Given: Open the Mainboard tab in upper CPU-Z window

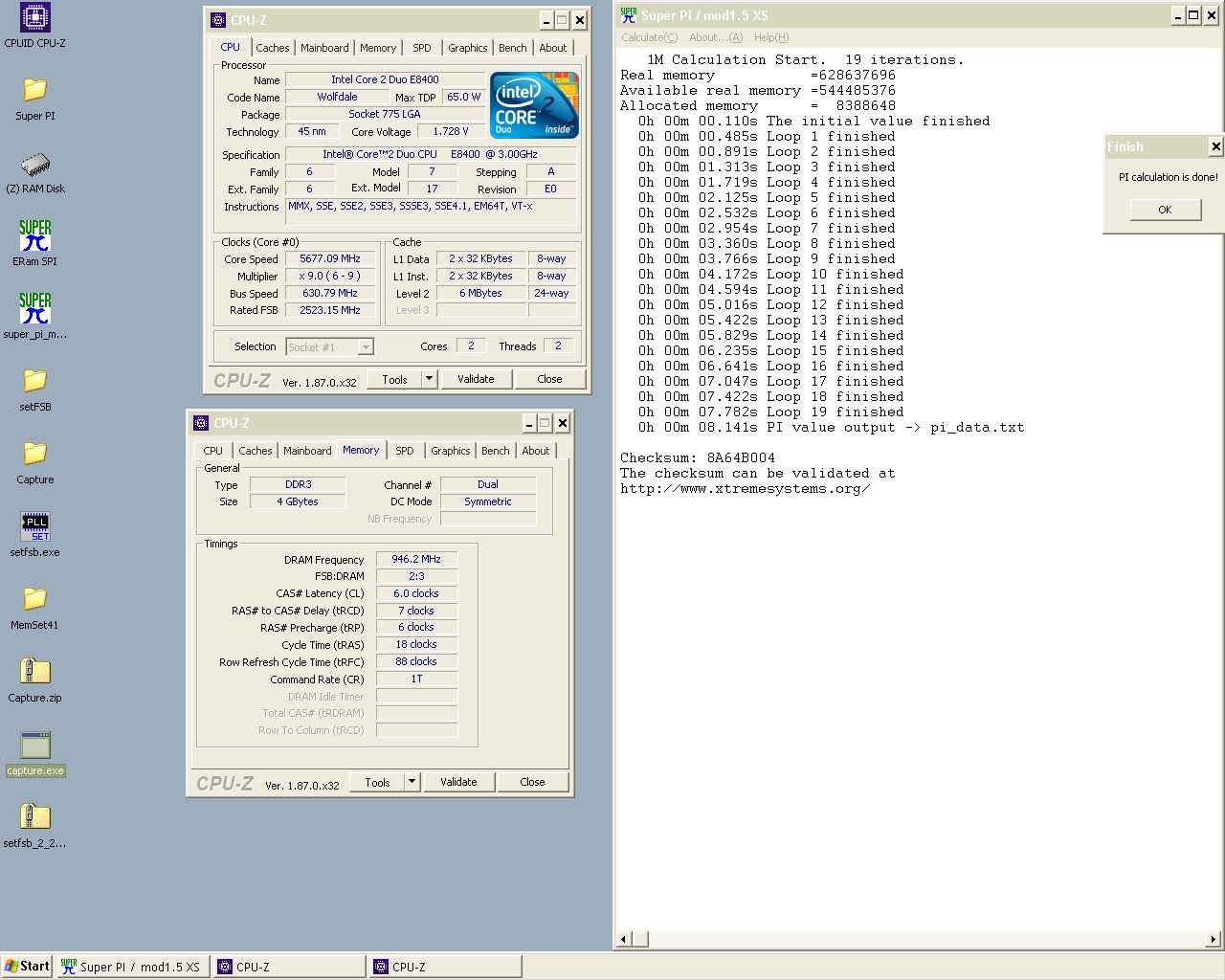Looking at the screenshot, I should 324,48.
